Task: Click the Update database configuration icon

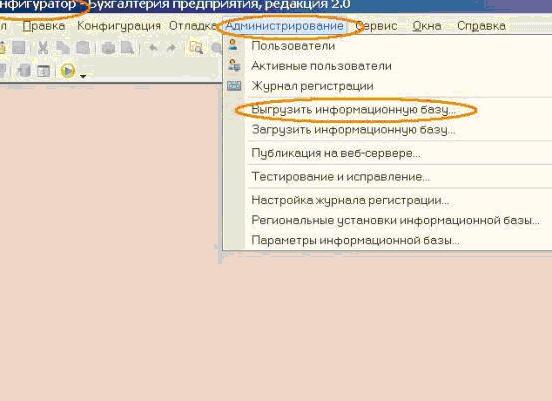Action: click(24, 71)
